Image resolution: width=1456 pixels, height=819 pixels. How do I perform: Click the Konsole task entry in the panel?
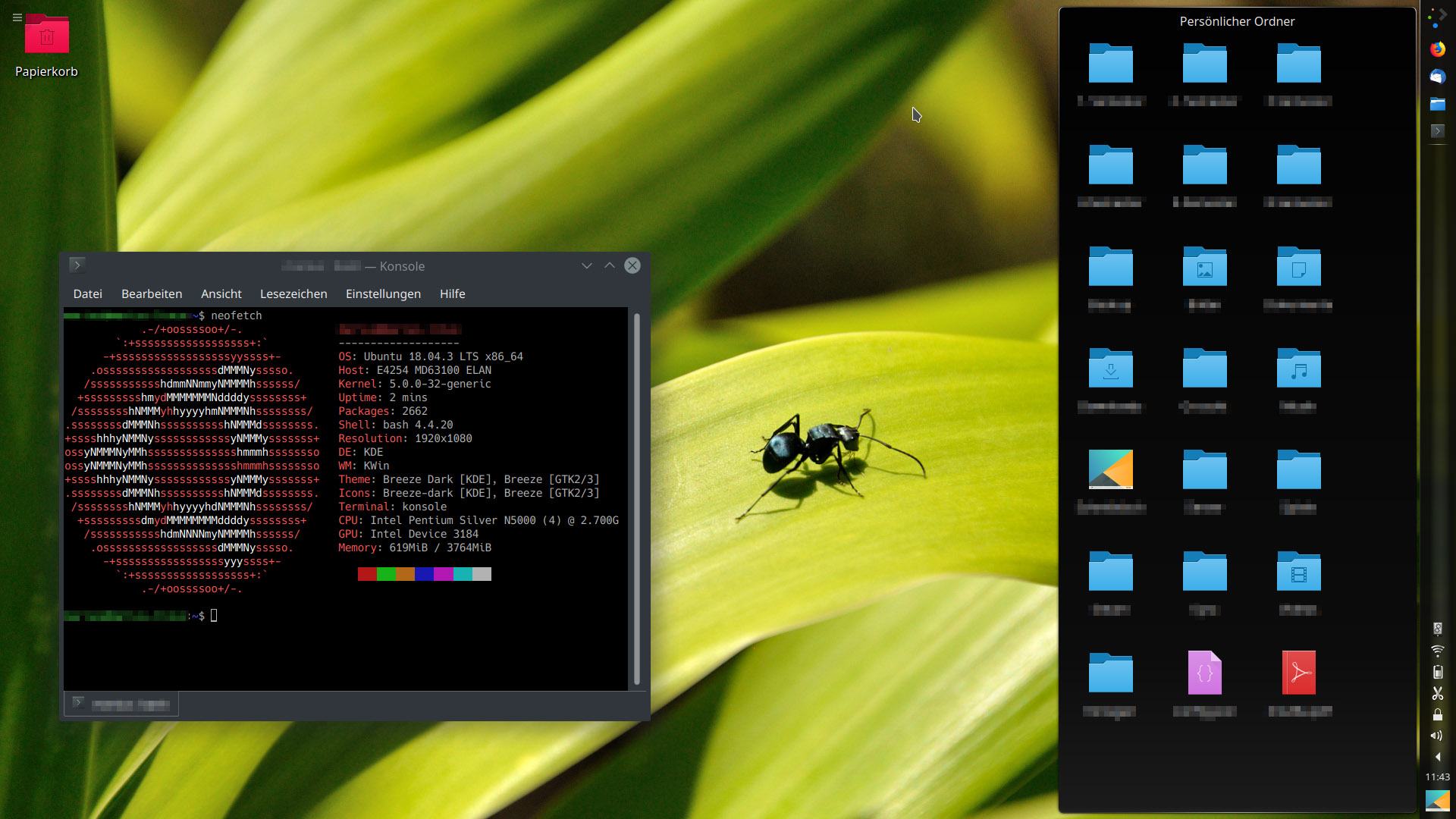tap(1437, 131)
